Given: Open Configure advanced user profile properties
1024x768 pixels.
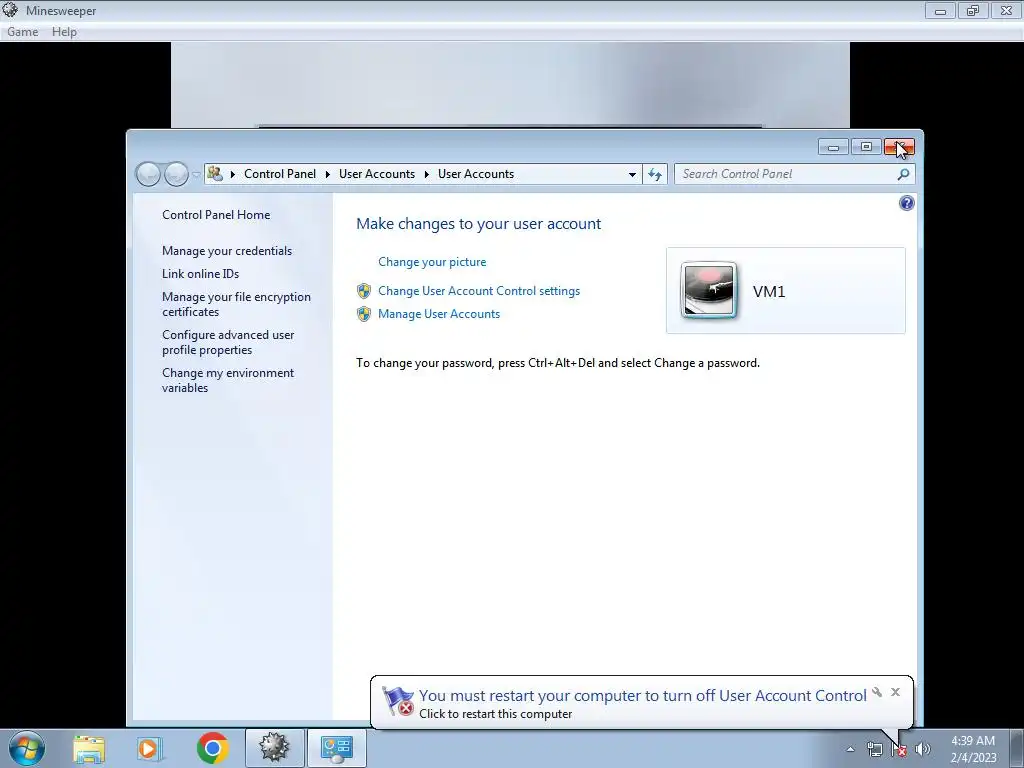Looking at the screenshot, I should point(228,342).
